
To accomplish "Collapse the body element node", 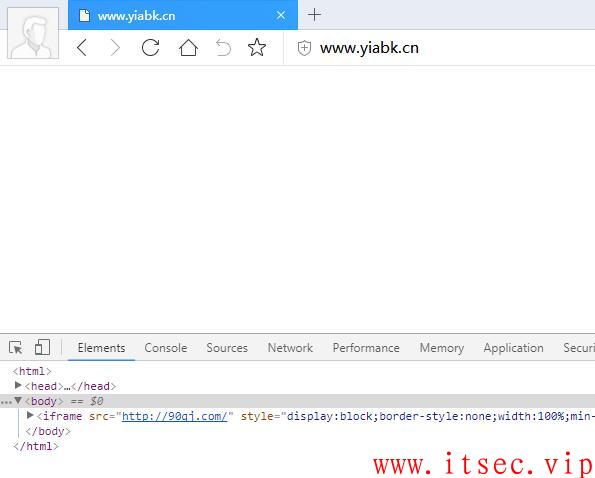I will (x=18, y=401).
